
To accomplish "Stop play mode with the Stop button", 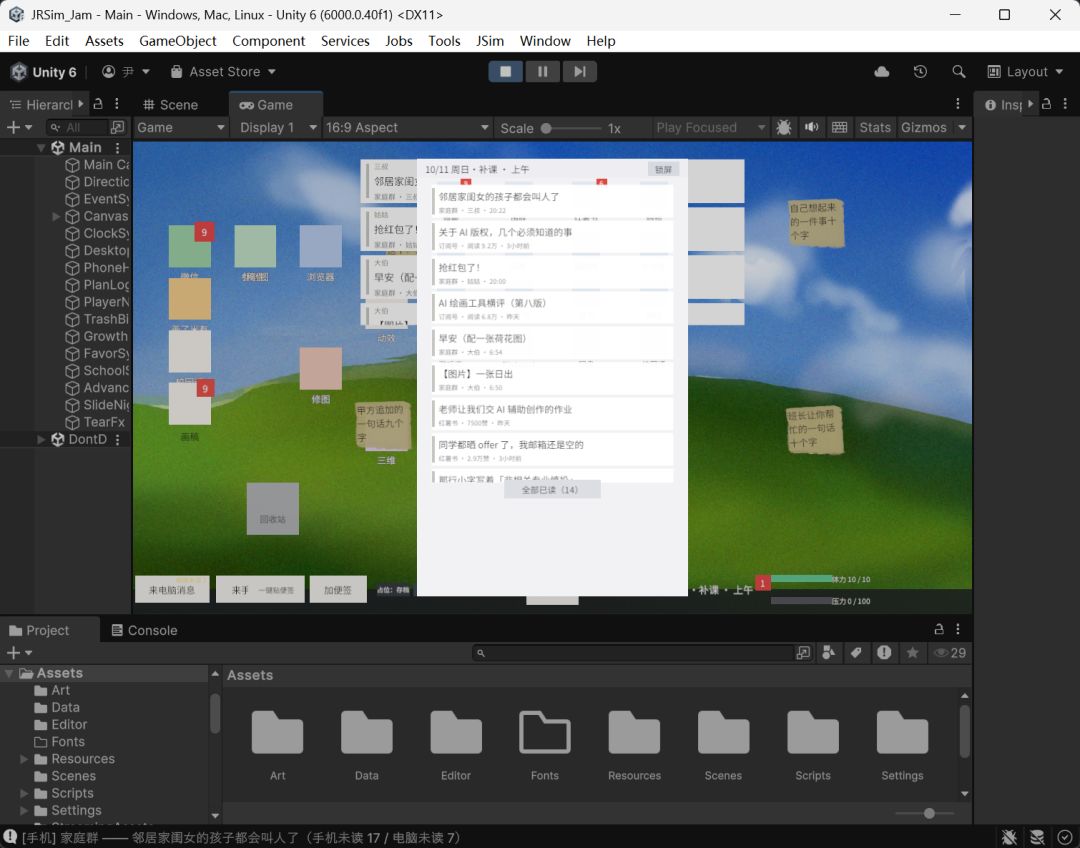I will (506, 72).
